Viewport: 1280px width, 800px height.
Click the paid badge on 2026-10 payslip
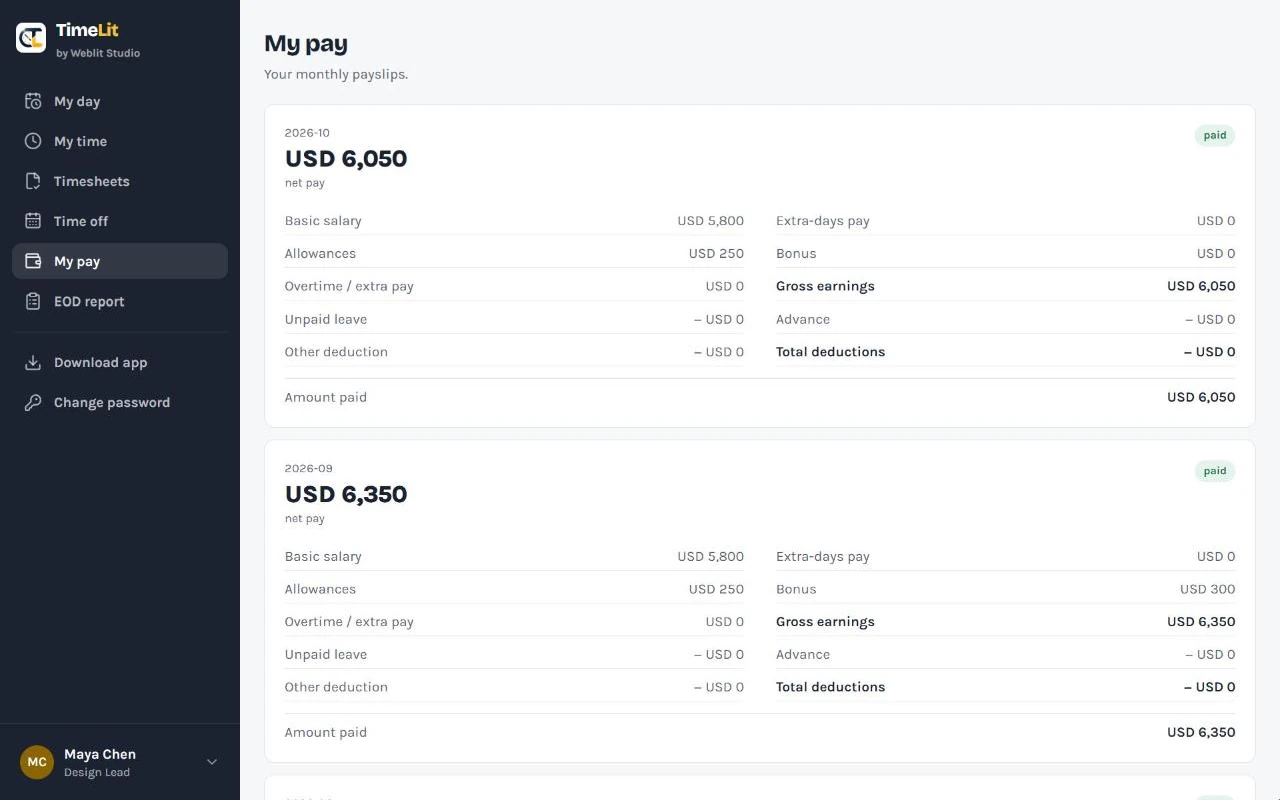point(1215,135)
